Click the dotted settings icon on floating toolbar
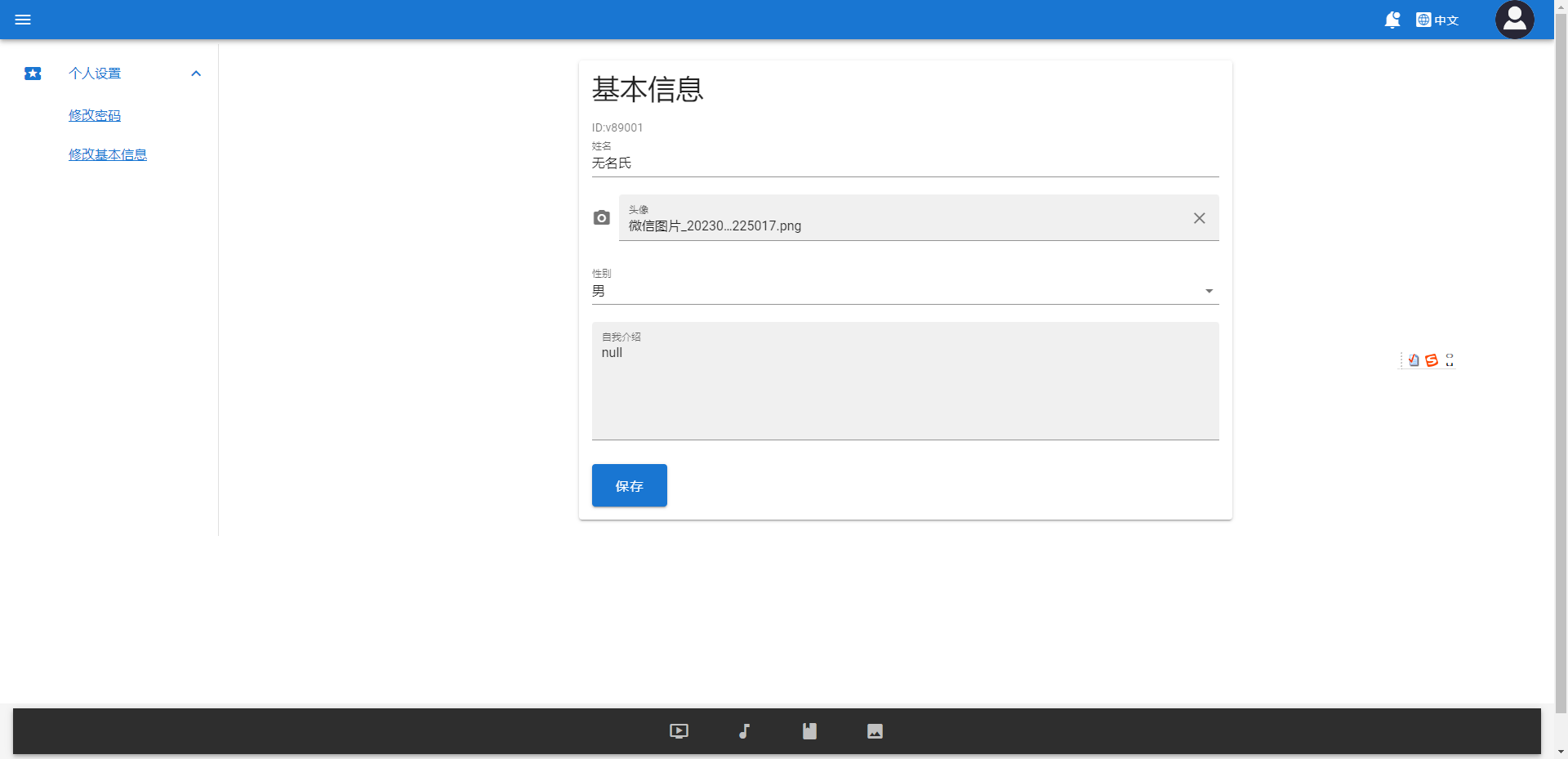Image resolution: width=1568 pixels, height=759 pixels. (1450, 360)
